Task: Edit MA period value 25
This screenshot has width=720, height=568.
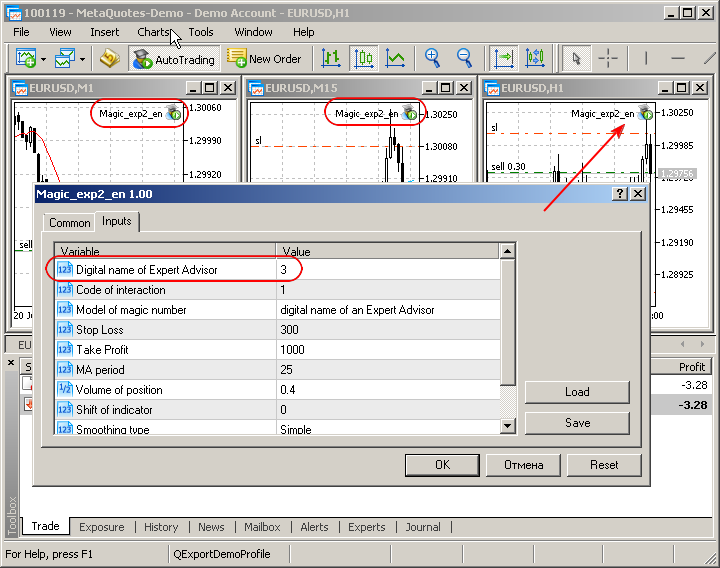Action: point(388,370)
